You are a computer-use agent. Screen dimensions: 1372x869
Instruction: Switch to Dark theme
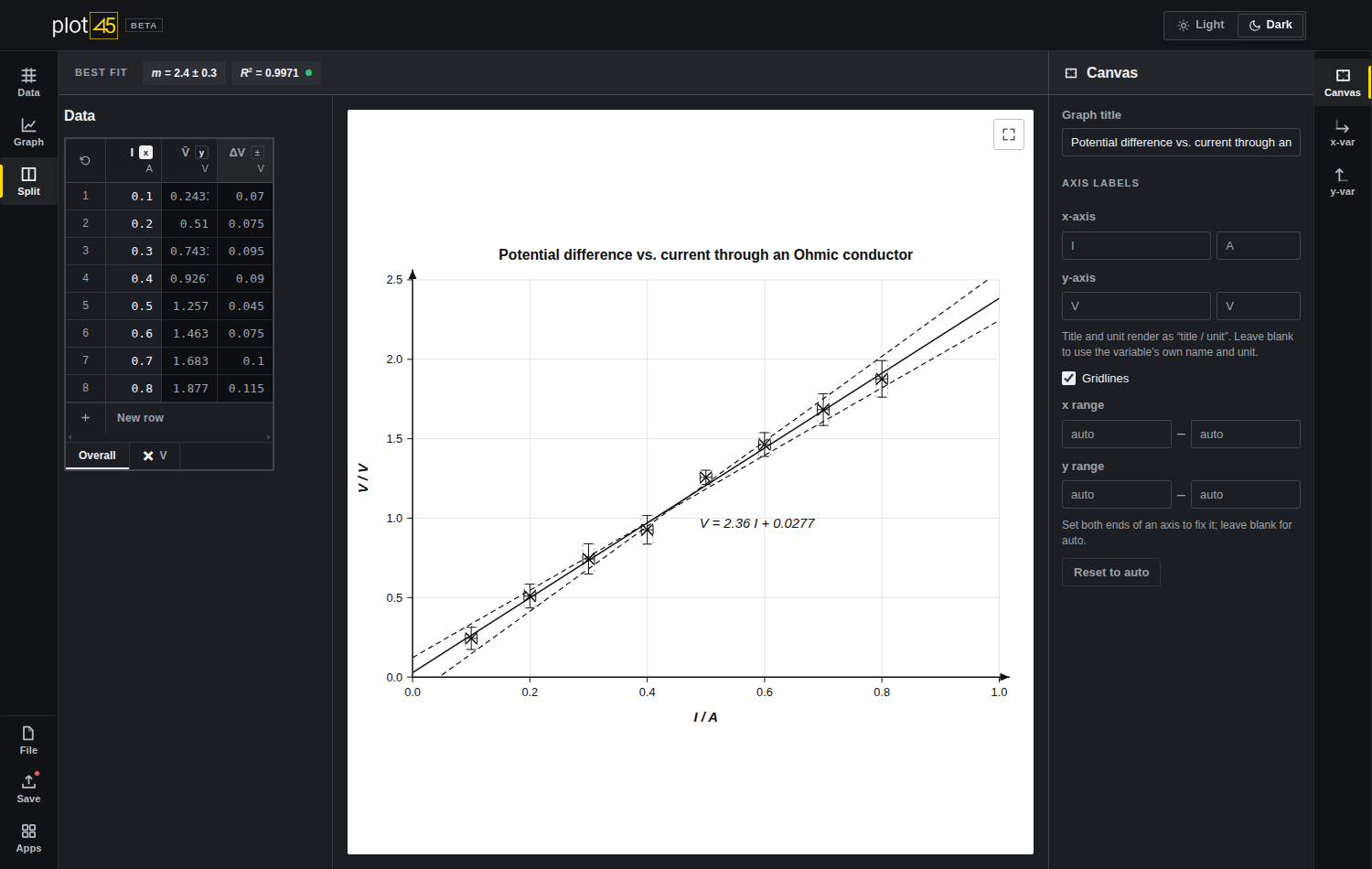click(x=1270, y=26)
